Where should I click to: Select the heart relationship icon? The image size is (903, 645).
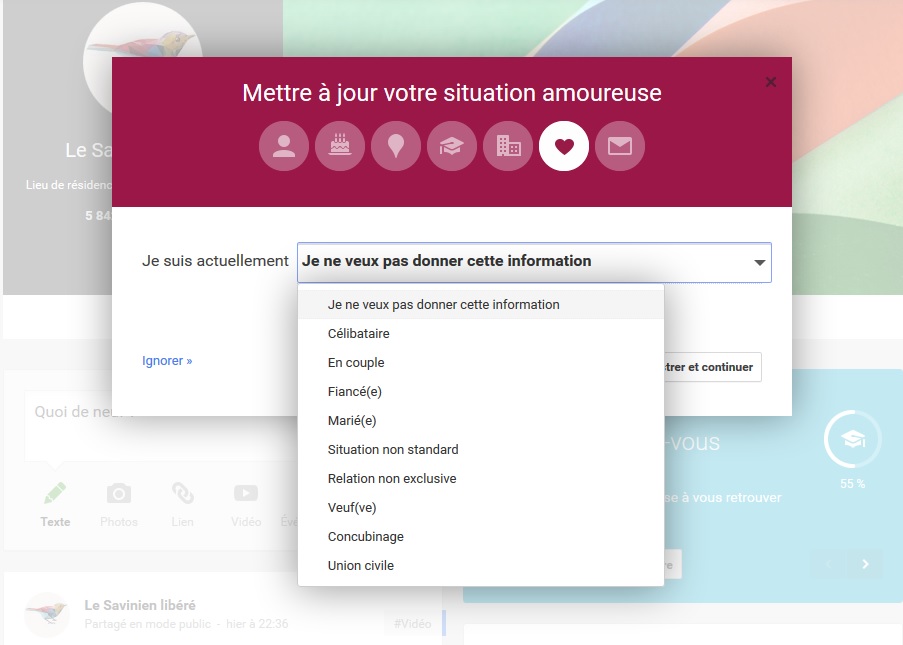point(564,146)
